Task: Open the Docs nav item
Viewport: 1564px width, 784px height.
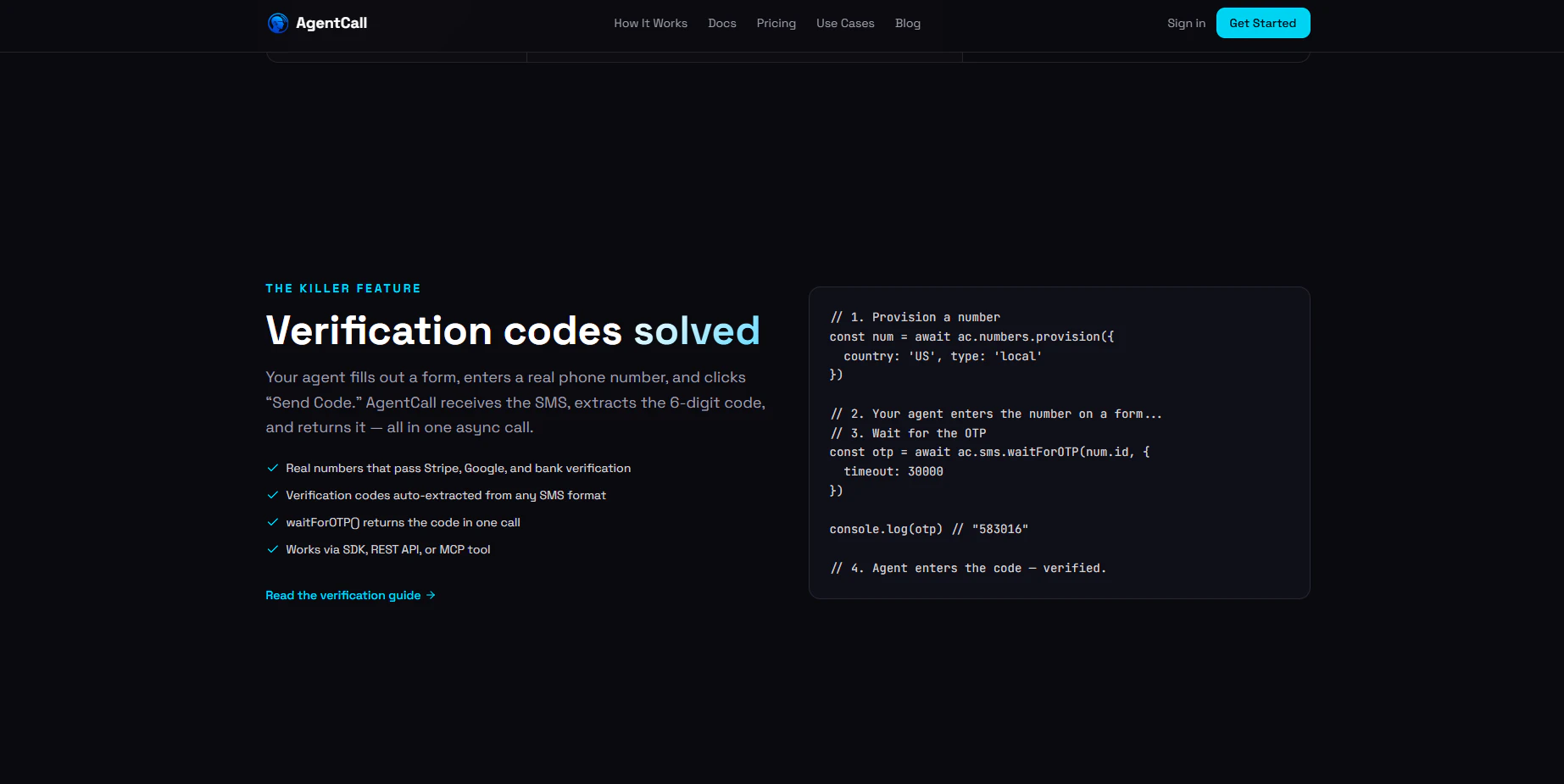Action: (722, 24)
